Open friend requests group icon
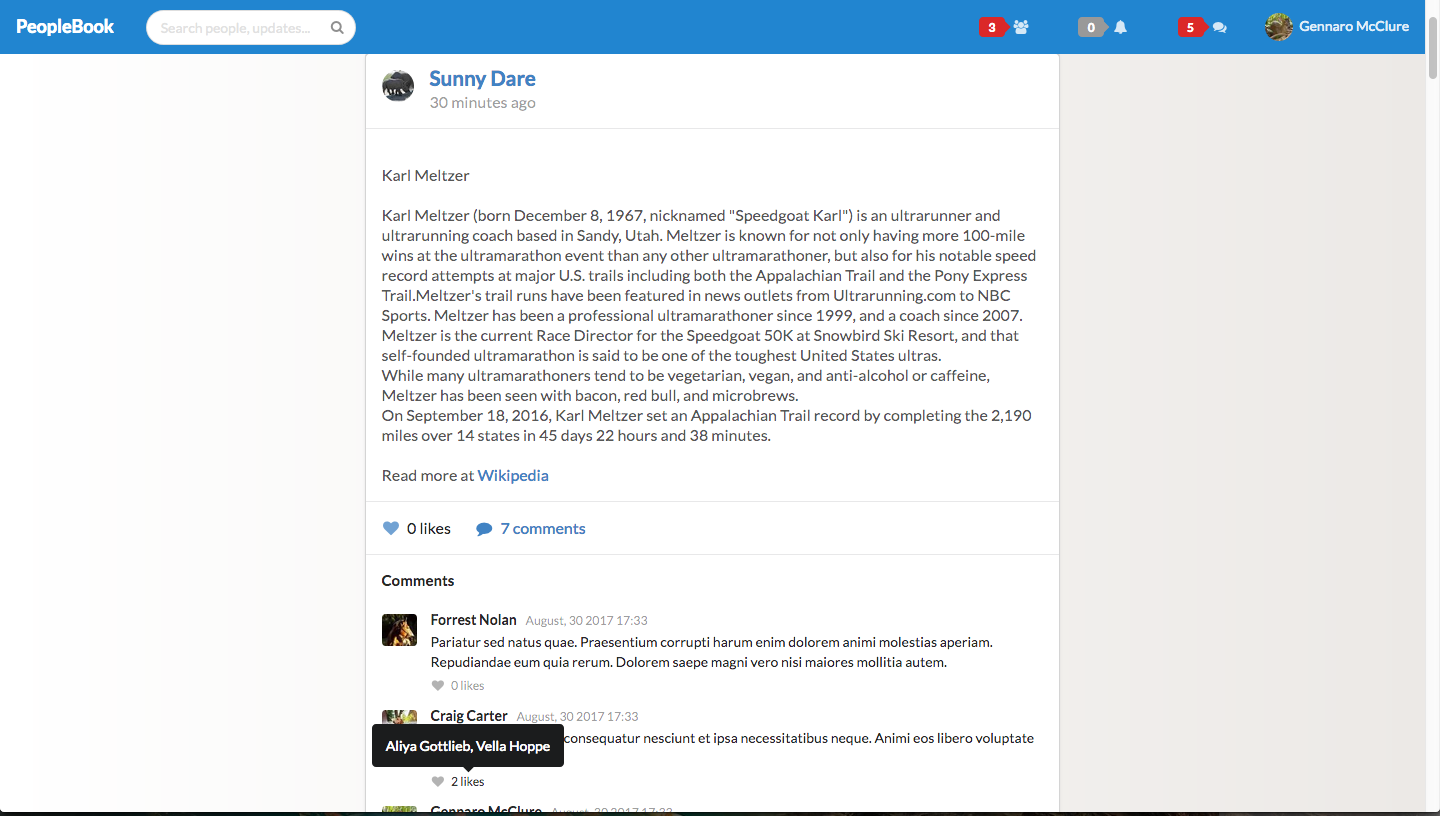 coord(1021,28)
